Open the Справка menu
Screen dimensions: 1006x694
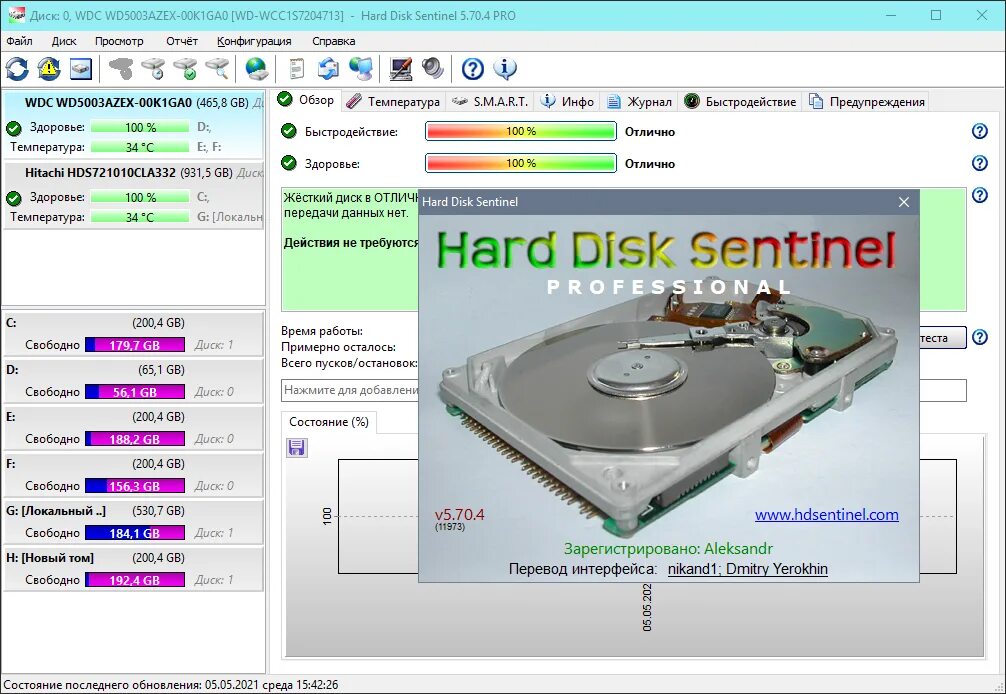334,41
